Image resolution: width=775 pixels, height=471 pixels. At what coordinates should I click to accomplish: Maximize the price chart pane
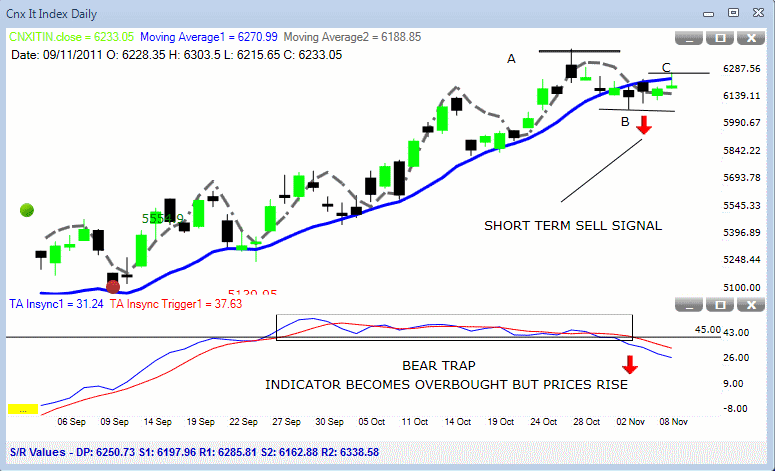[720, 38]
